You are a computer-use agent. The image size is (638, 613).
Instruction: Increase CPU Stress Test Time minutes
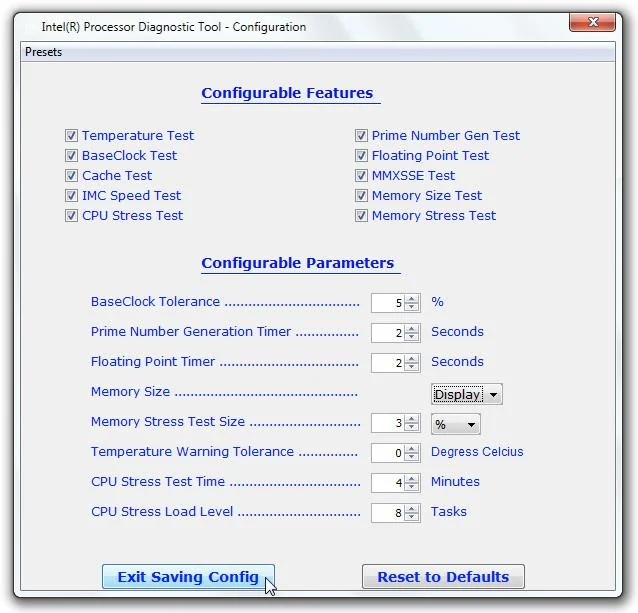click(x=411, y=479)
